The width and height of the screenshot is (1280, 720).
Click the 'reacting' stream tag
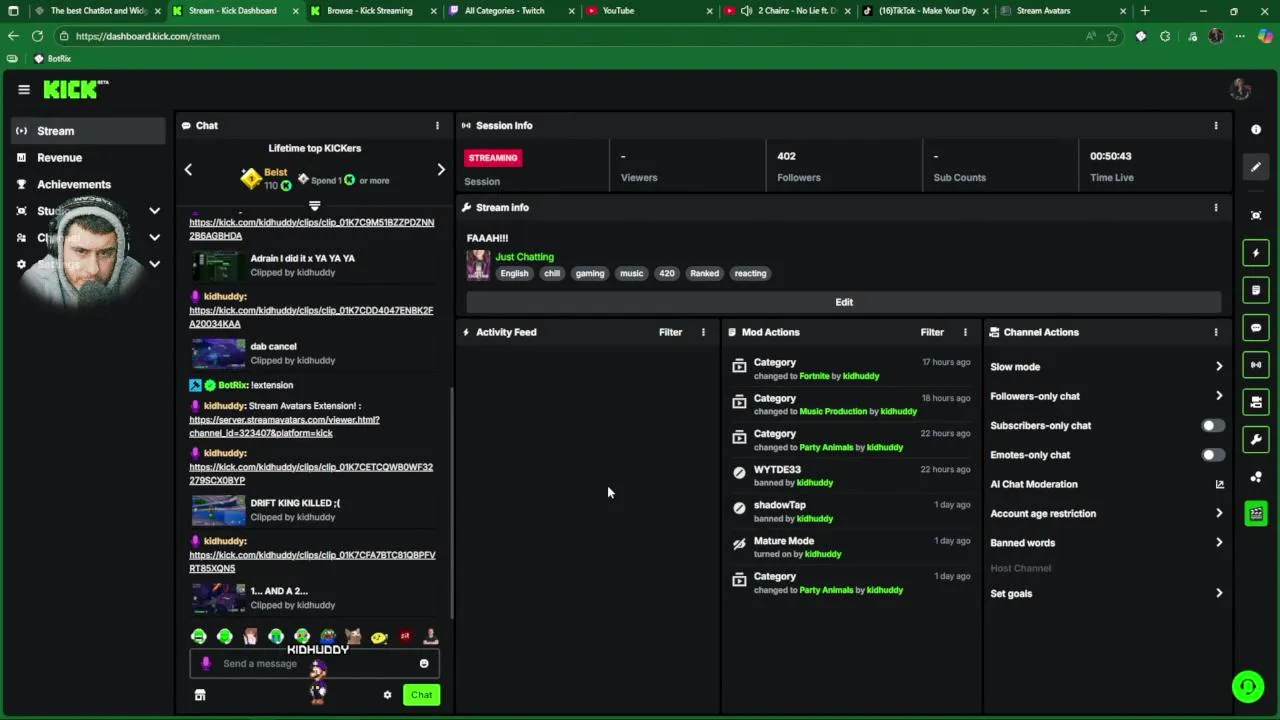tap(750, 274)
